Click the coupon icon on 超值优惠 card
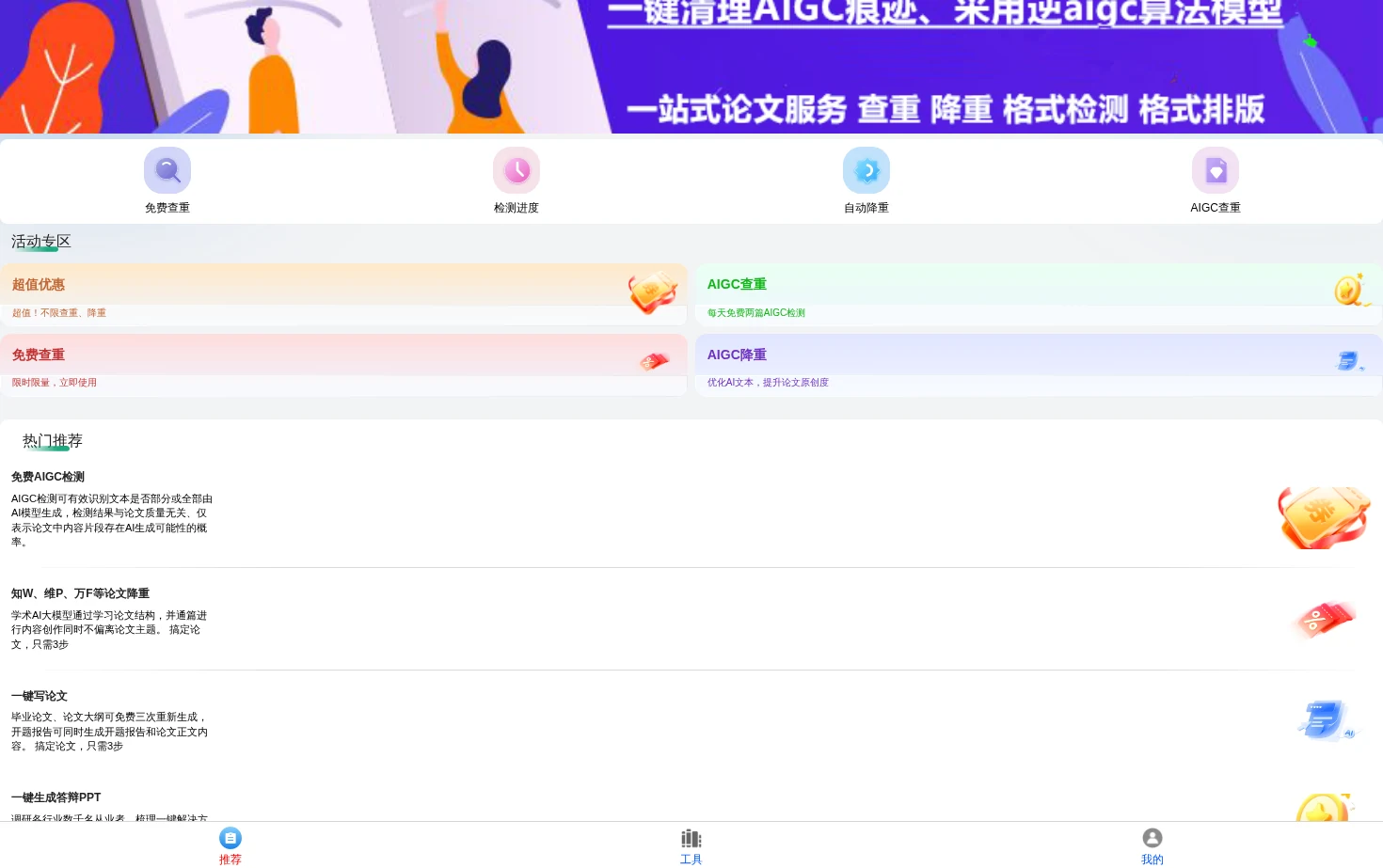This screenshot has height=868, width=1383. [653, 292]
